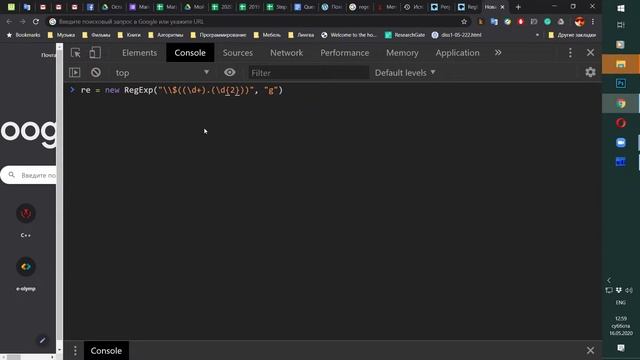This screenshot has height=360, width=640.
Task: Open the Chrome menu (three vertical dots)
Action: [x=593, y=22]
